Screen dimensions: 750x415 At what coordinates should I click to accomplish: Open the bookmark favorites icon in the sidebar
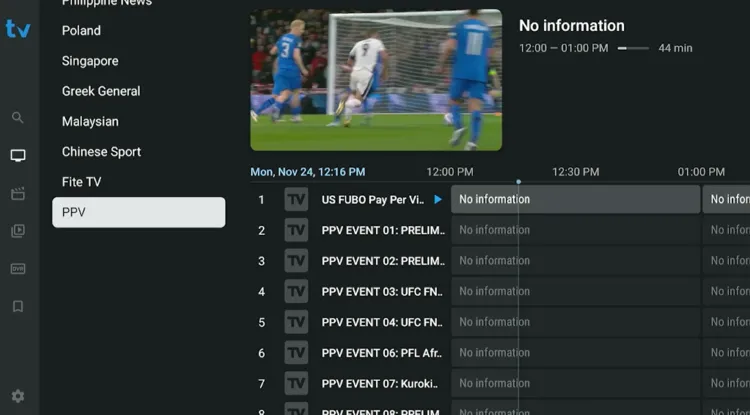(18, 306)
